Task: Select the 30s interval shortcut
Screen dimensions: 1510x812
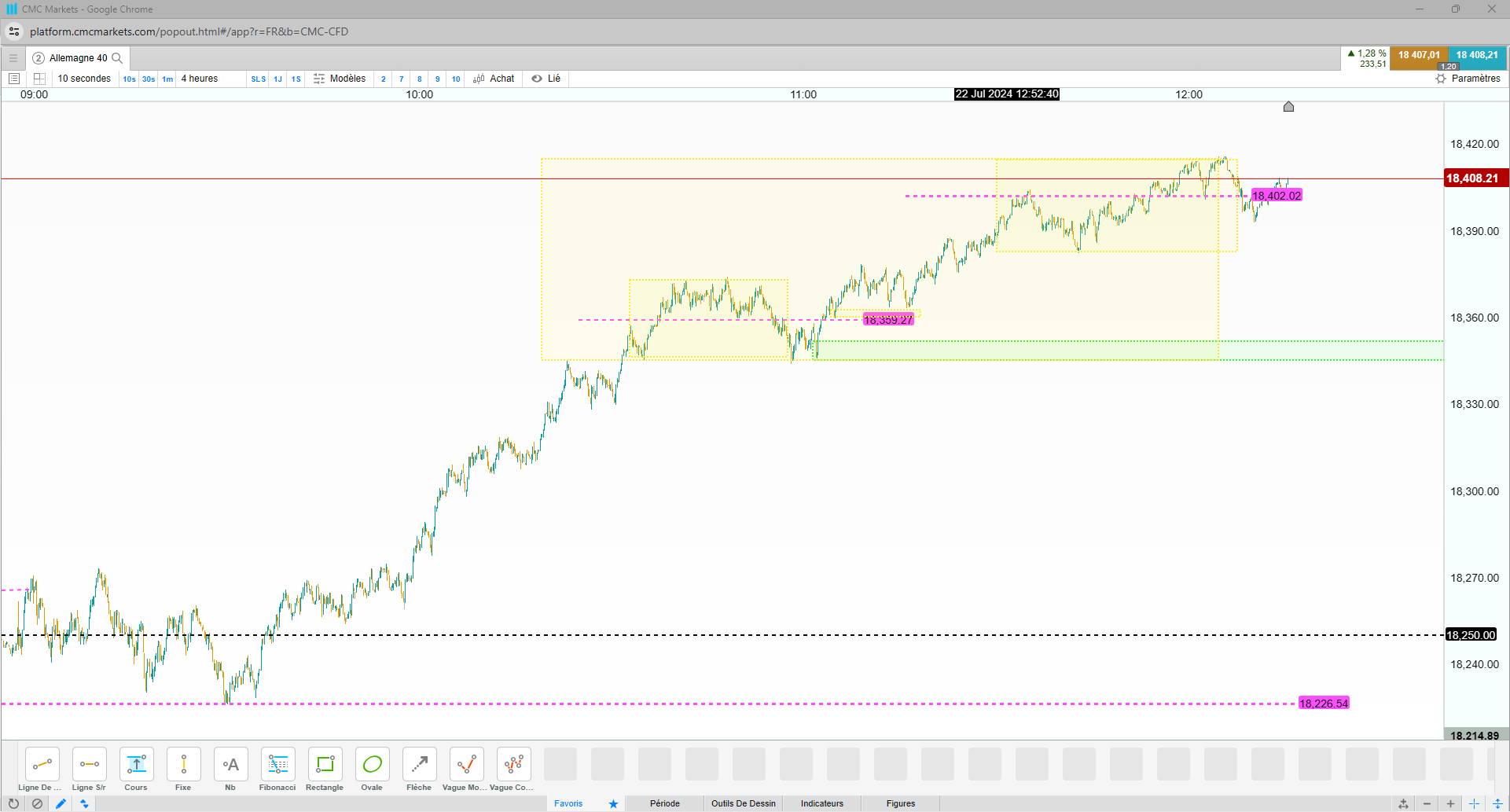Action: [x=149, y=79]
